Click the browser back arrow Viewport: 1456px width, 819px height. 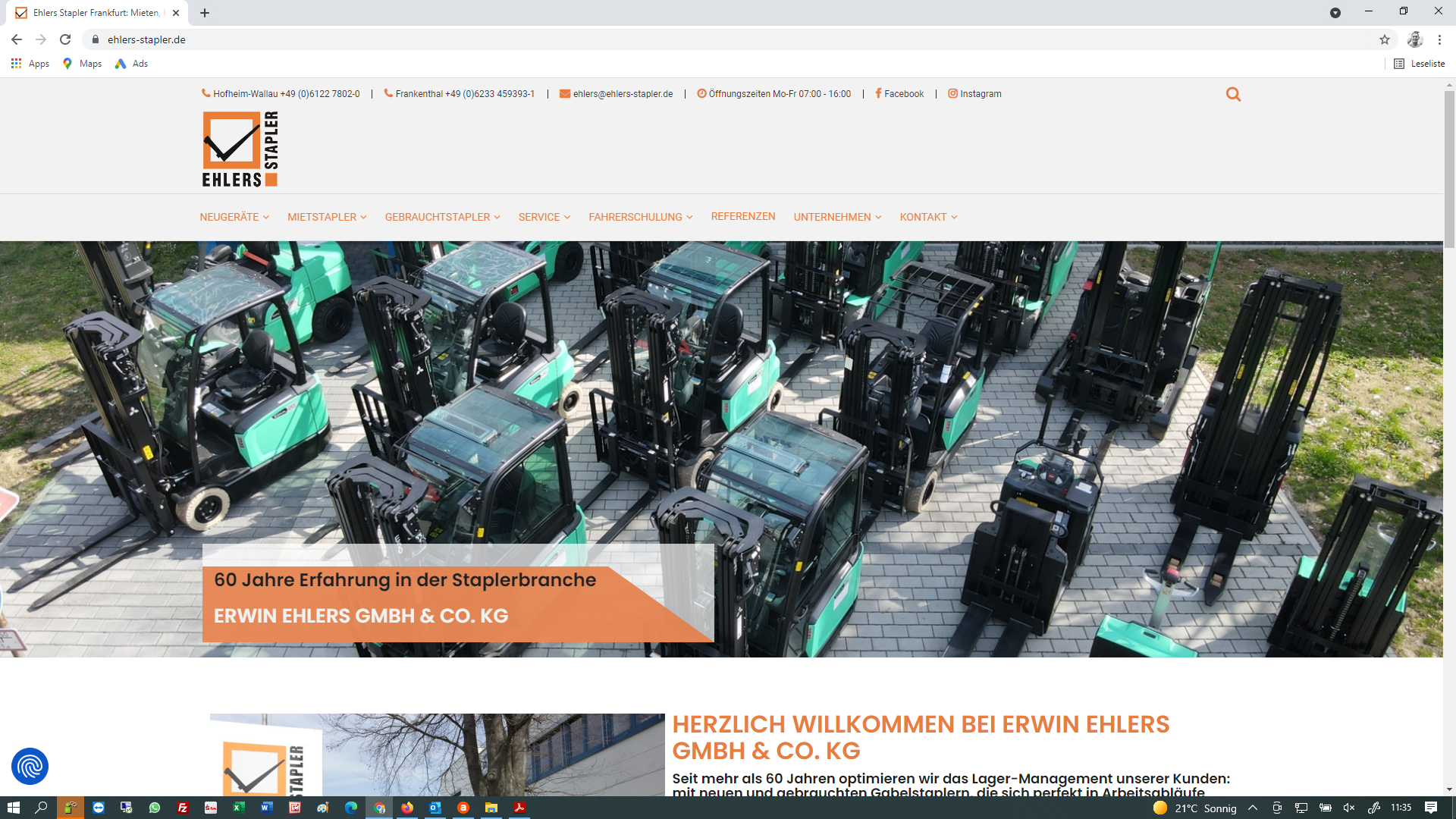[x=17, y=39]
